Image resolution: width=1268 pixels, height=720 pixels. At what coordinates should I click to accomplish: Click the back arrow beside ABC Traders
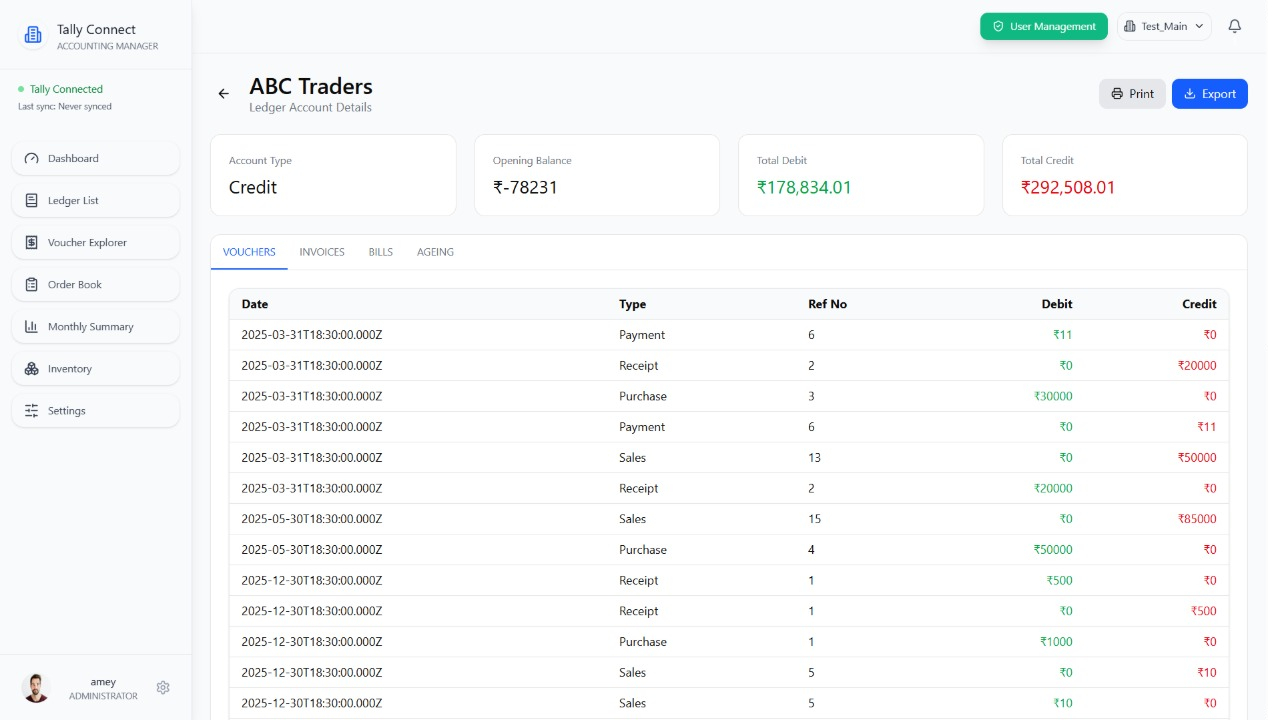click(x=224, y=94)
